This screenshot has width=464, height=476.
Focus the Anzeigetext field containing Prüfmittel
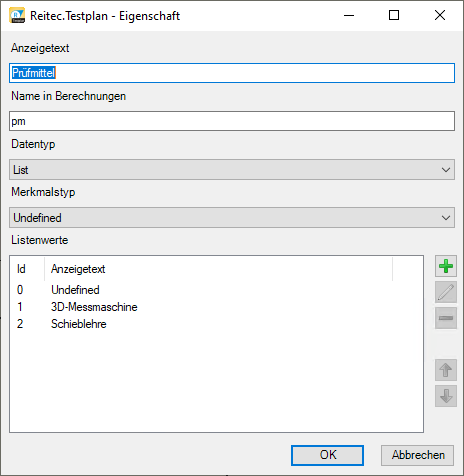pyautogui.click(x=232, y=73)
